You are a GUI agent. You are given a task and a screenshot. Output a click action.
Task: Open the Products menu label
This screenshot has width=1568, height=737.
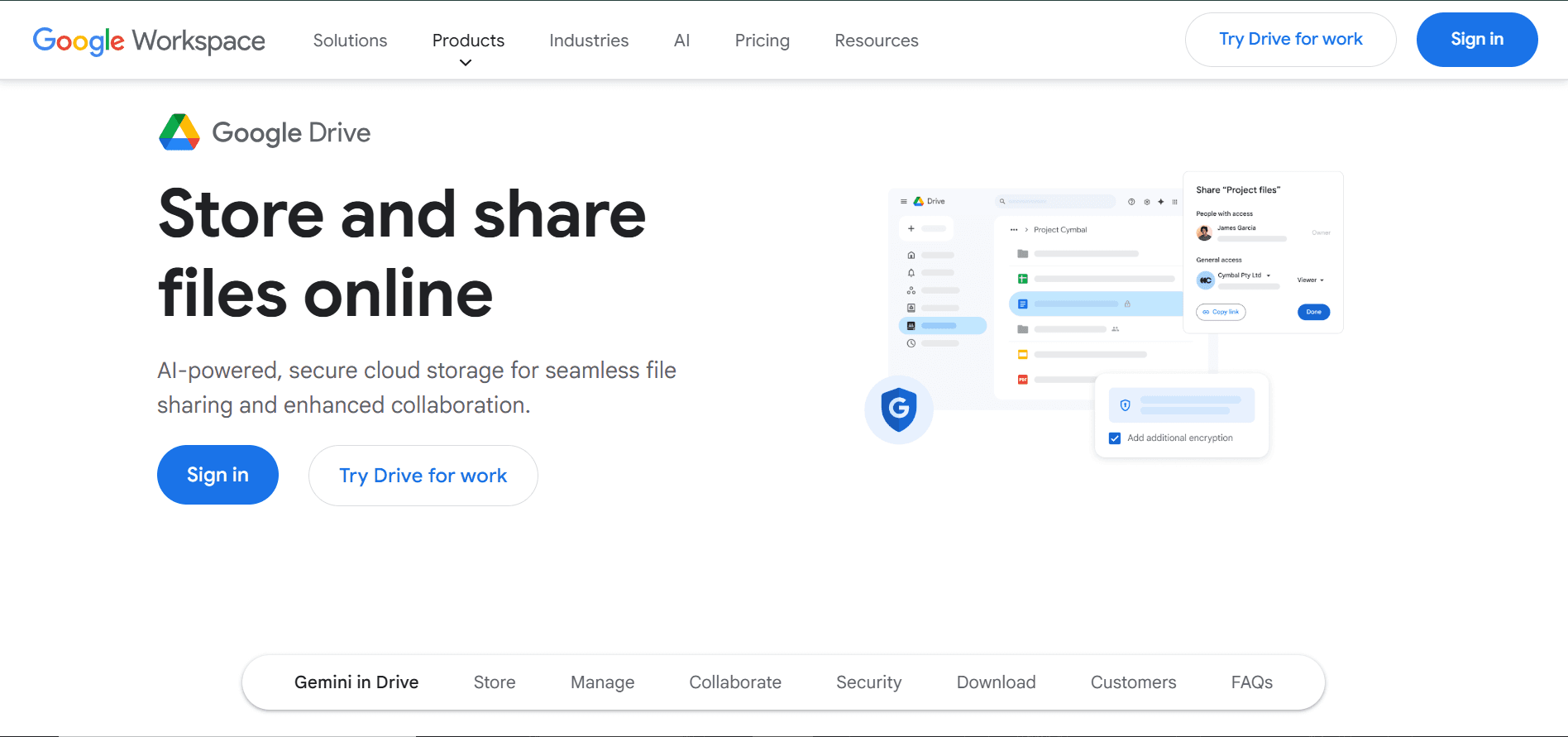(x=468, y=41)
